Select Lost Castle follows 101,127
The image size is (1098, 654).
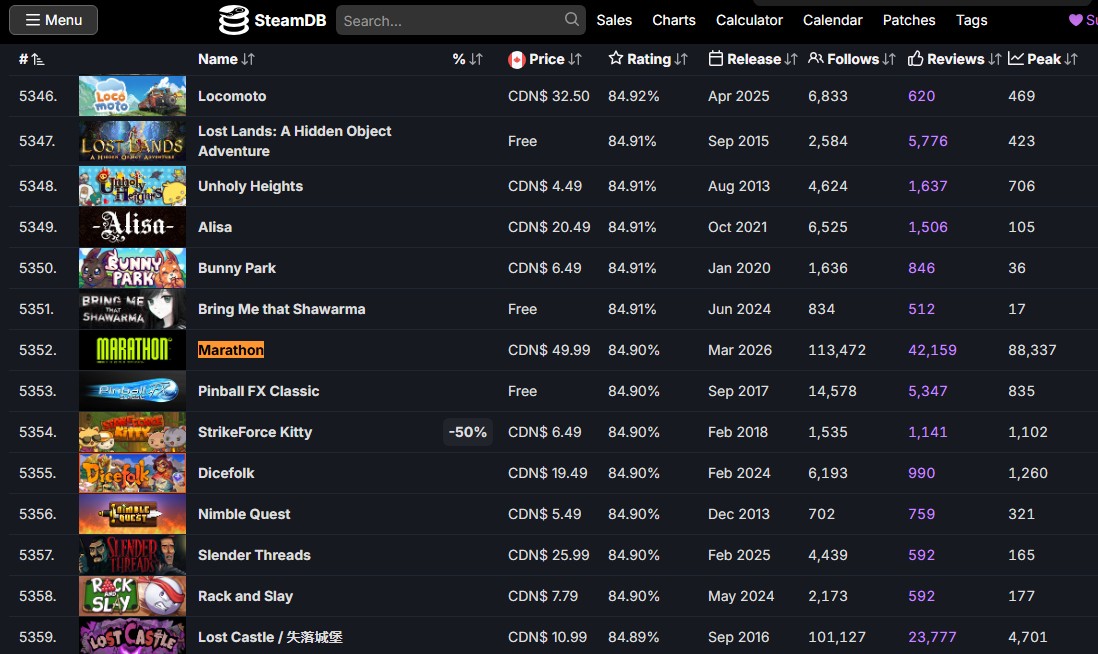837,637
